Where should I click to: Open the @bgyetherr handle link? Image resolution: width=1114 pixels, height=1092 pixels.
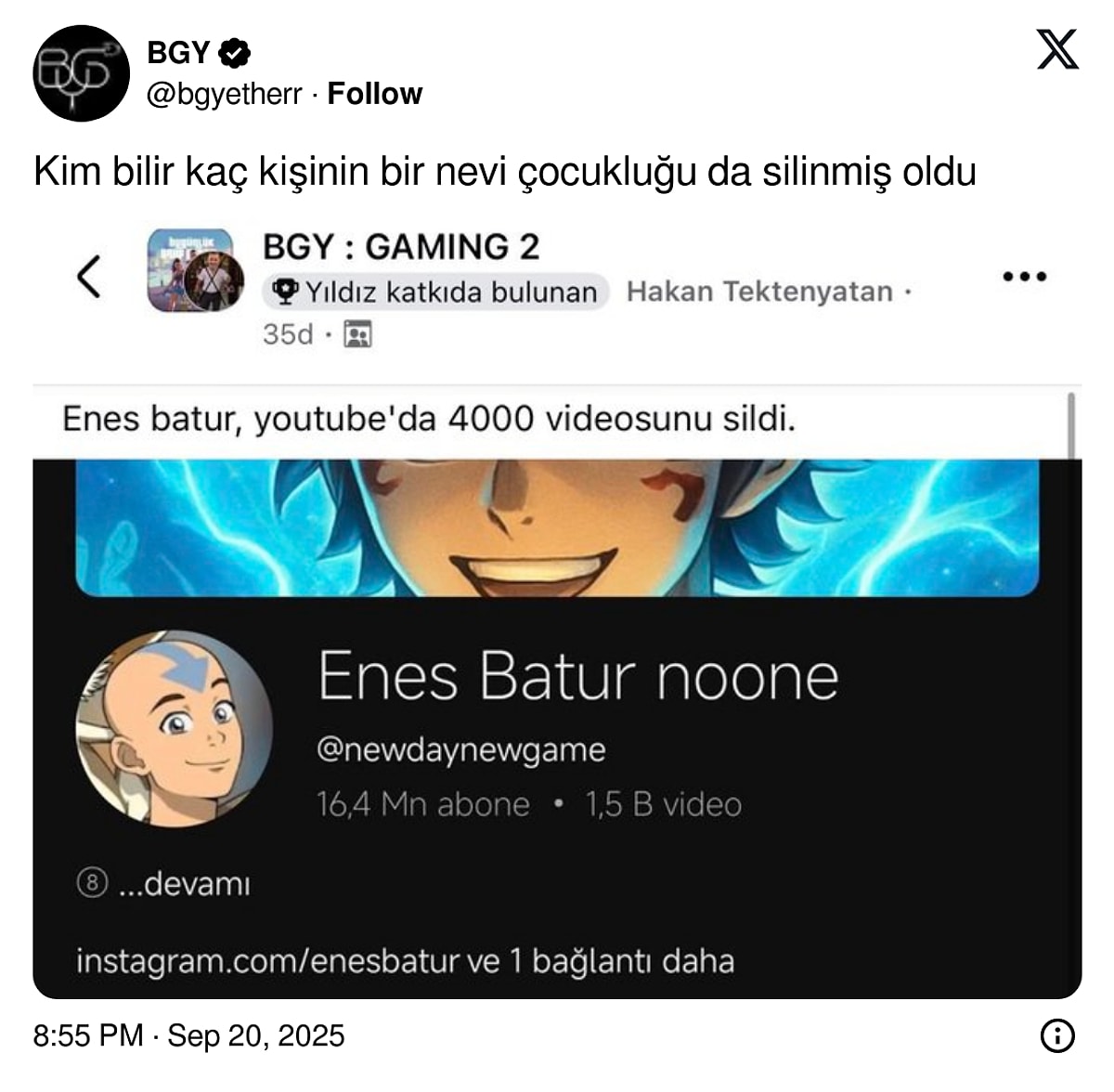point(225,94)
